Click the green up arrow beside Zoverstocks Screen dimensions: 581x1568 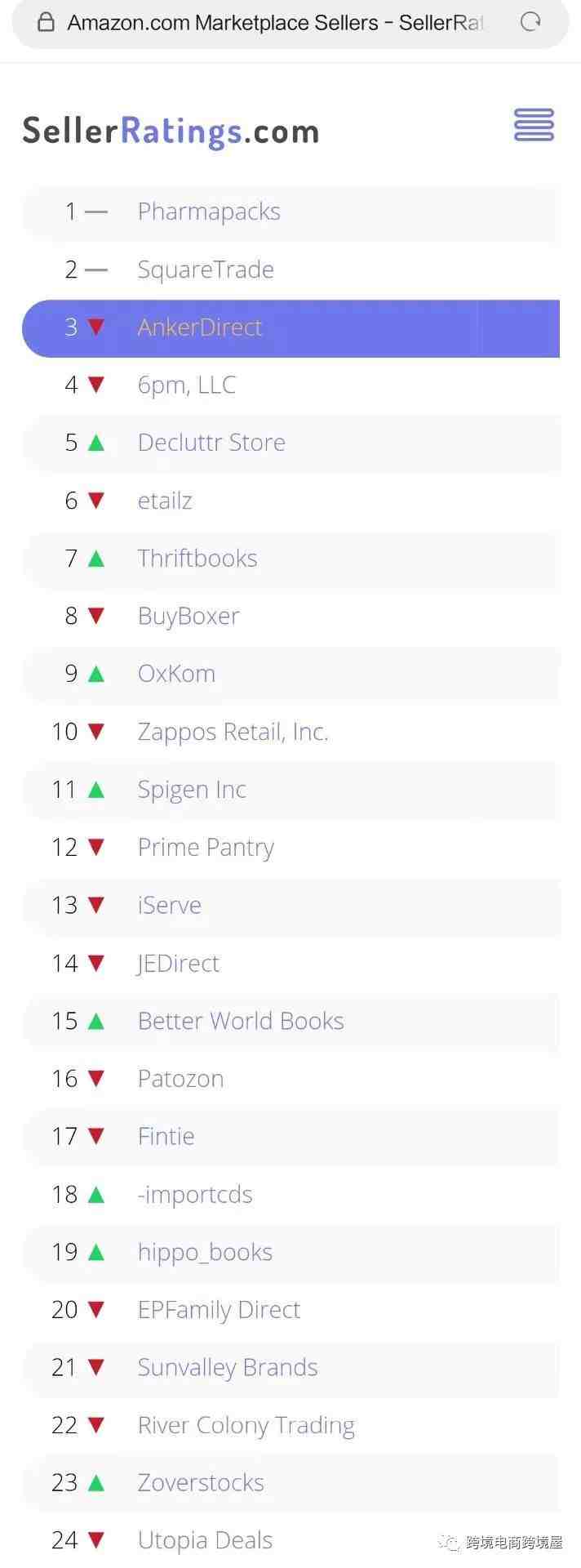(96, 1482)
